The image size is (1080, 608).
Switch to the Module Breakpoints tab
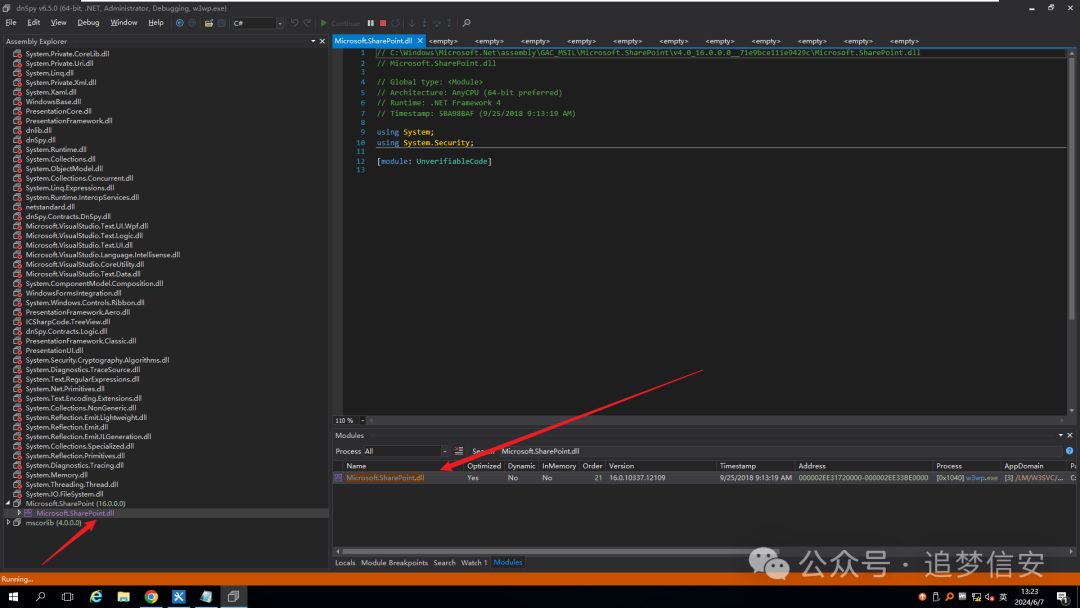(x=395, y=563)
